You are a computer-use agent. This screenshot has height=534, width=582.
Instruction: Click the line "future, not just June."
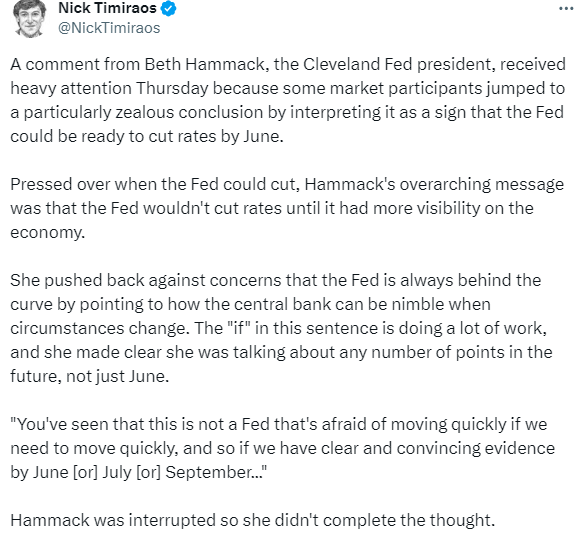coord(90,376)
